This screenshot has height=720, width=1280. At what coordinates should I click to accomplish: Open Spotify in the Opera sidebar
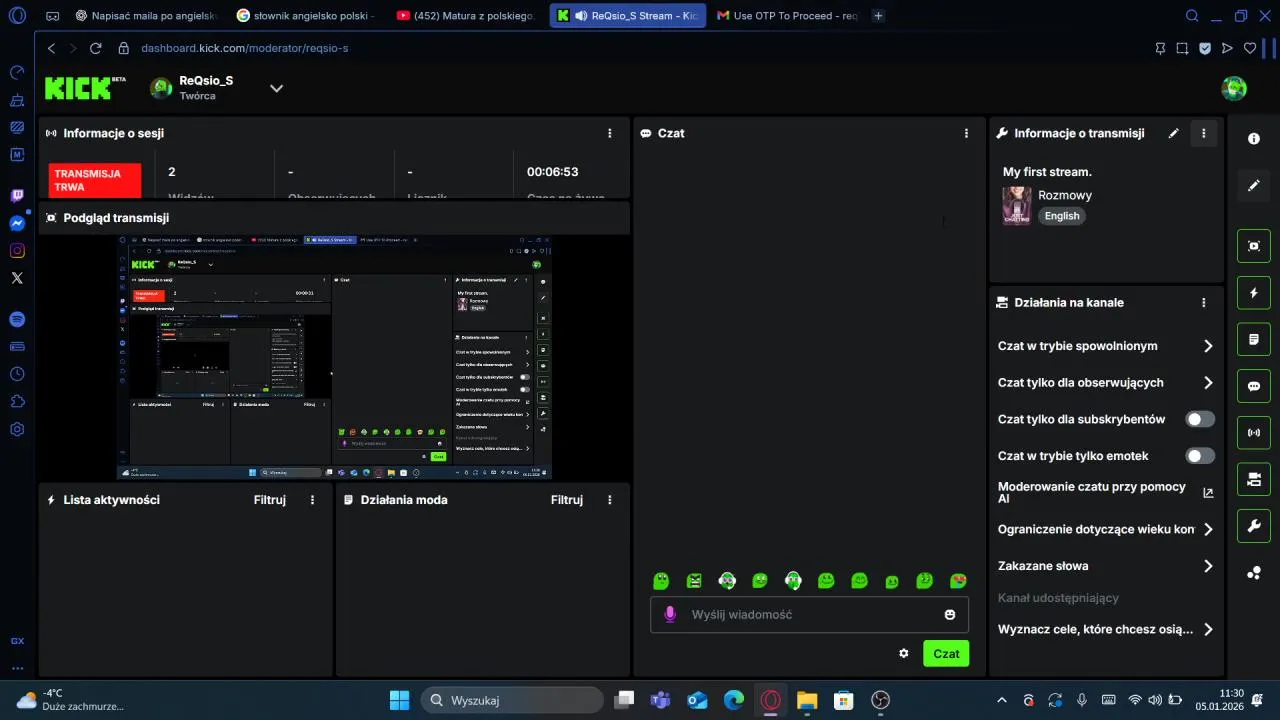pyautogui.click(x=17, y=319)
